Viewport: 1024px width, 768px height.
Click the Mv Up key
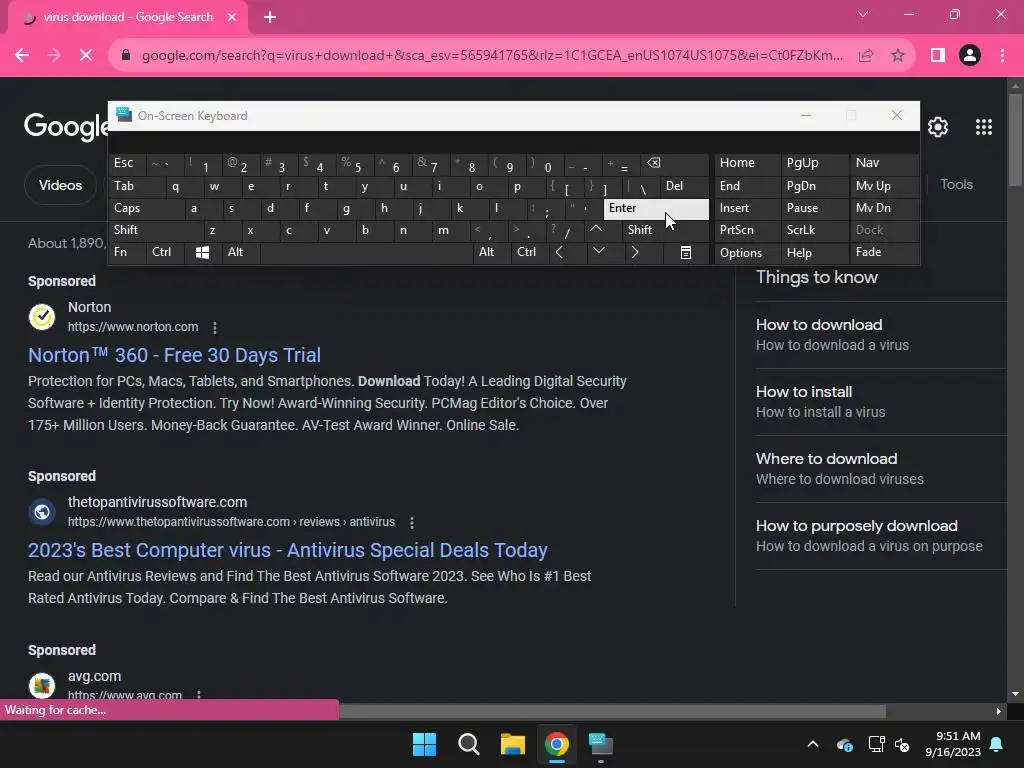click(884, 186)
